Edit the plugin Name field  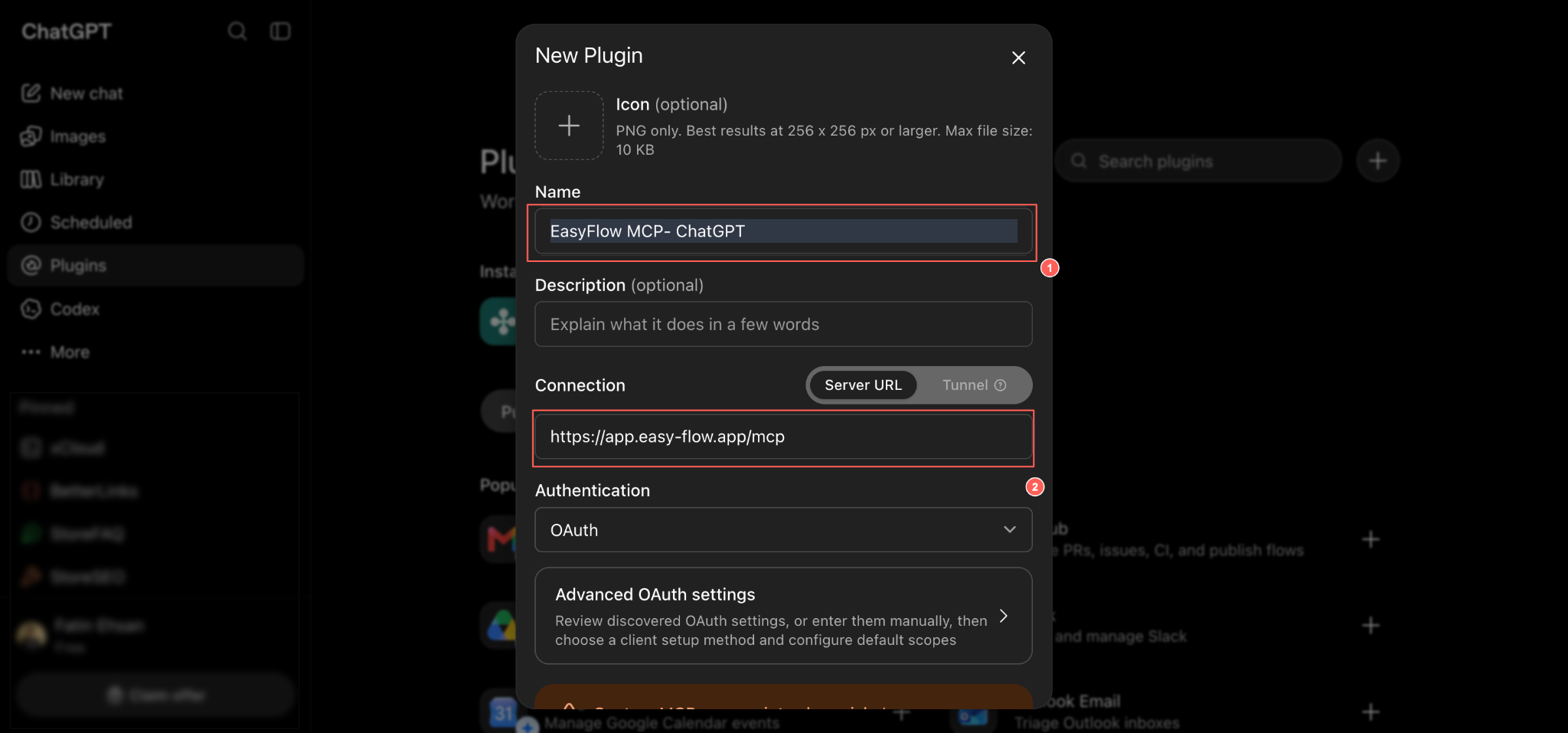783,231
